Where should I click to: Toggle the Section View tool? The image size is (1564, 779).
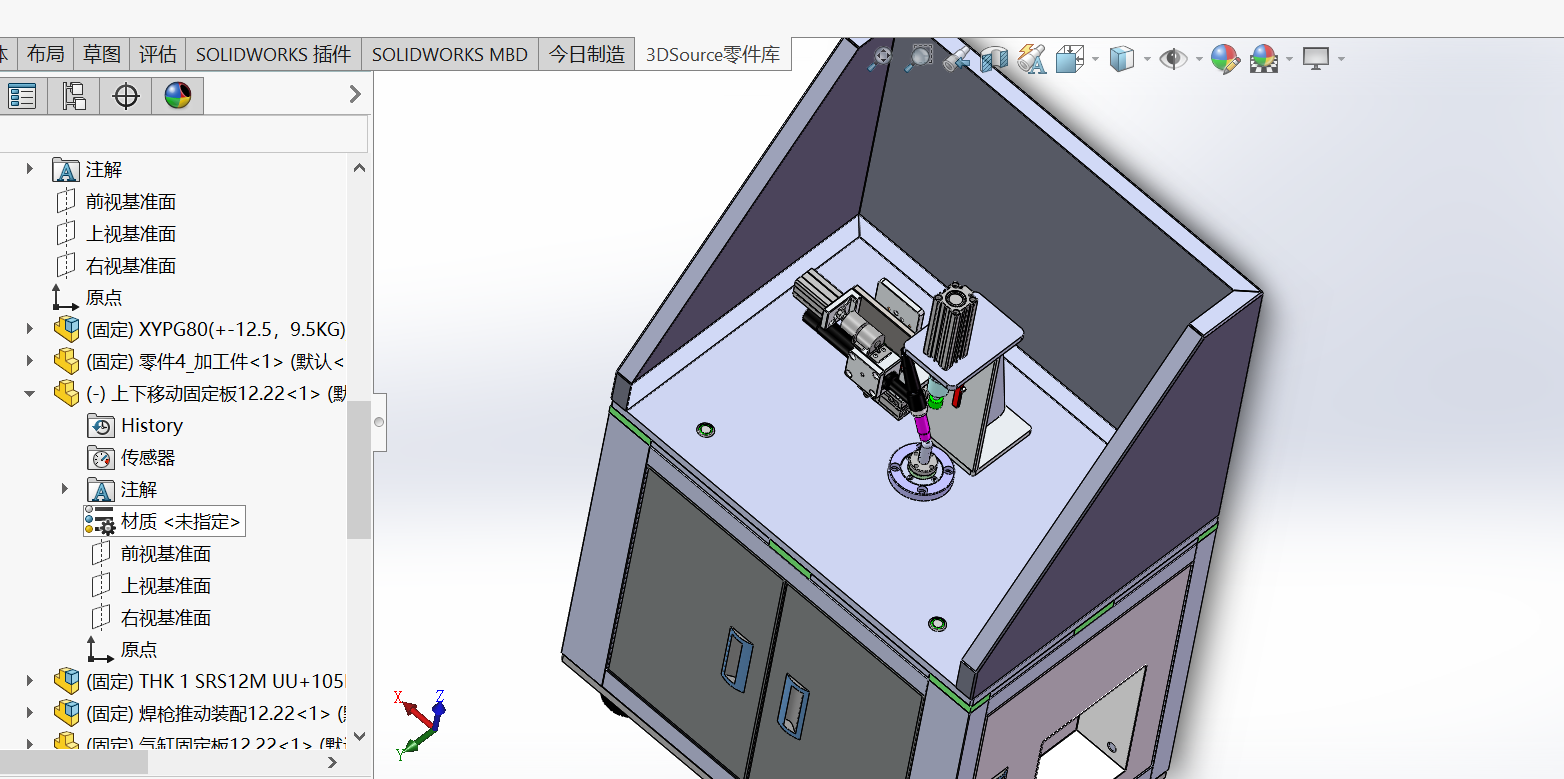pyautogui.click(x=993, y=59)
